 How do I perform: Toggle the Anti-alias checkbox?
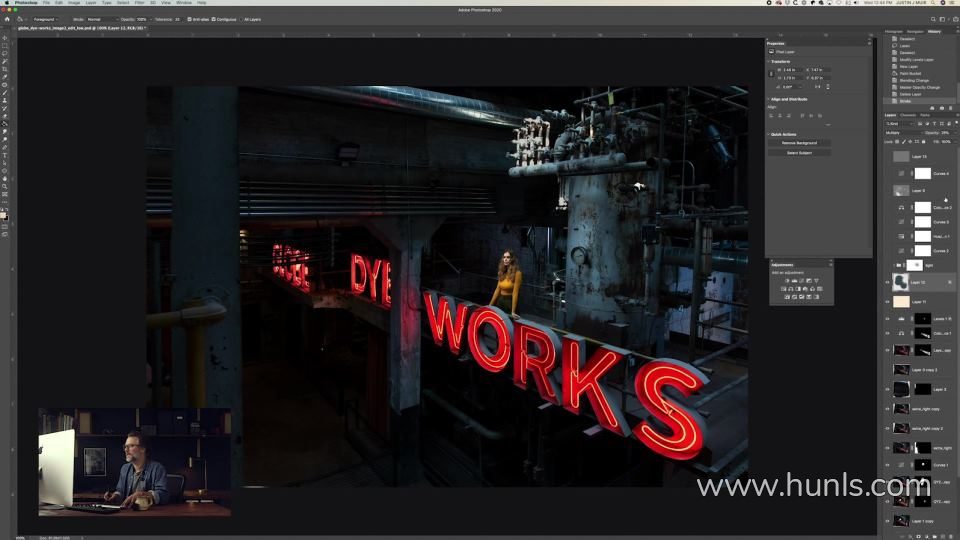pos(189,19)
